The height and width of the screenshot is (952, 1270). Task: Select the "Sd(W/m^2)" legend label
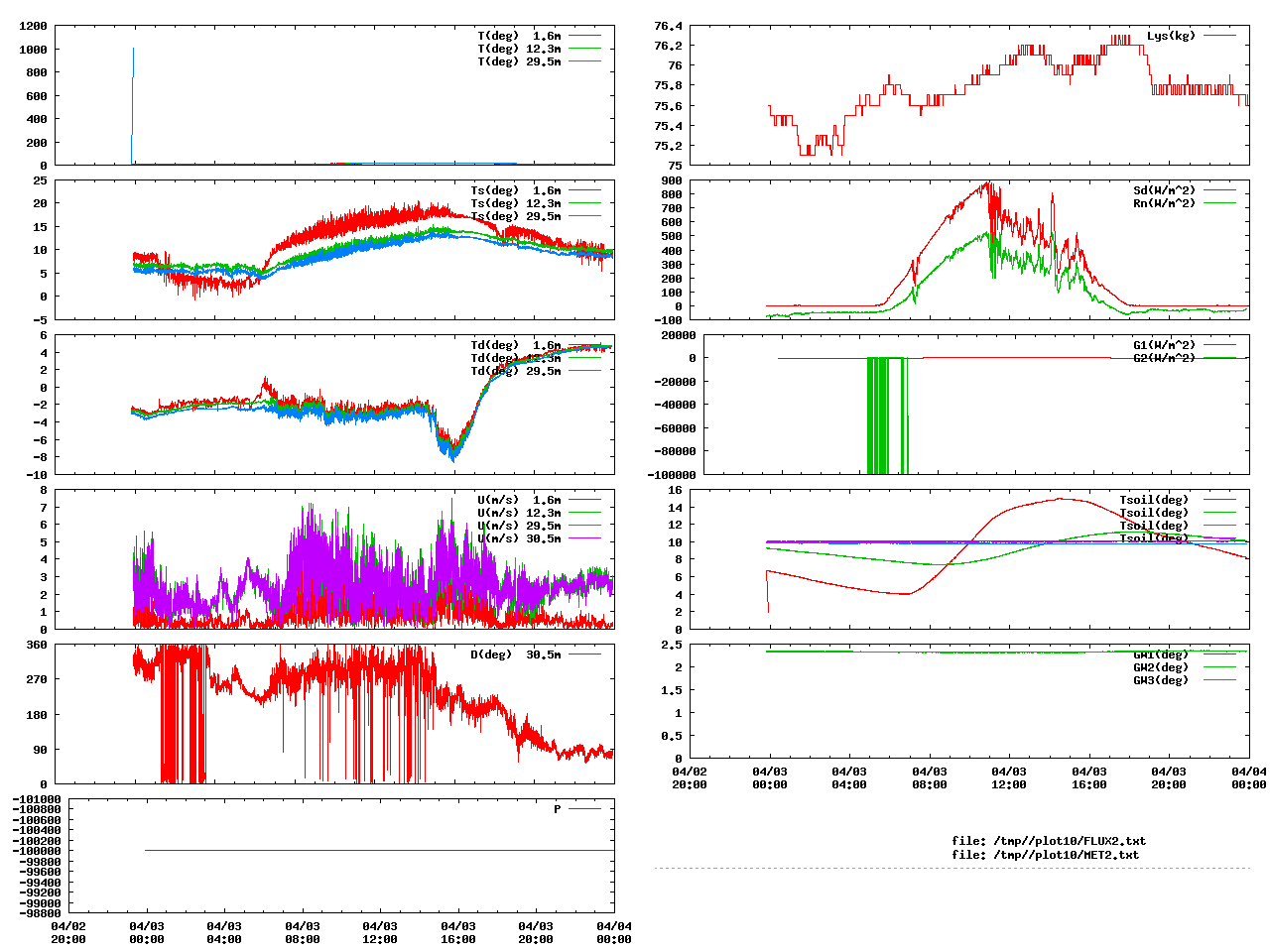[x=1165, y=190]
